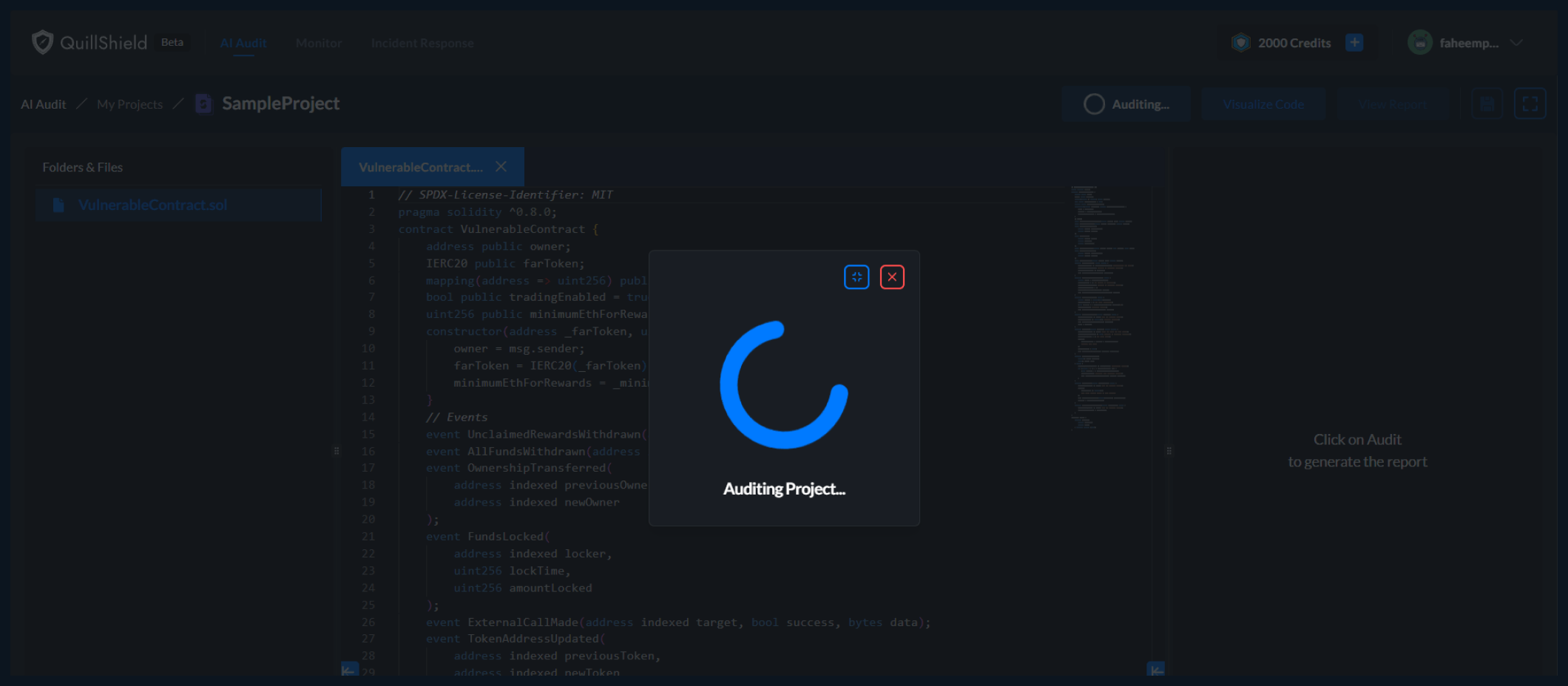Open Visualize Code
The image size is (1568, 686).
(x=1263, y=104)
